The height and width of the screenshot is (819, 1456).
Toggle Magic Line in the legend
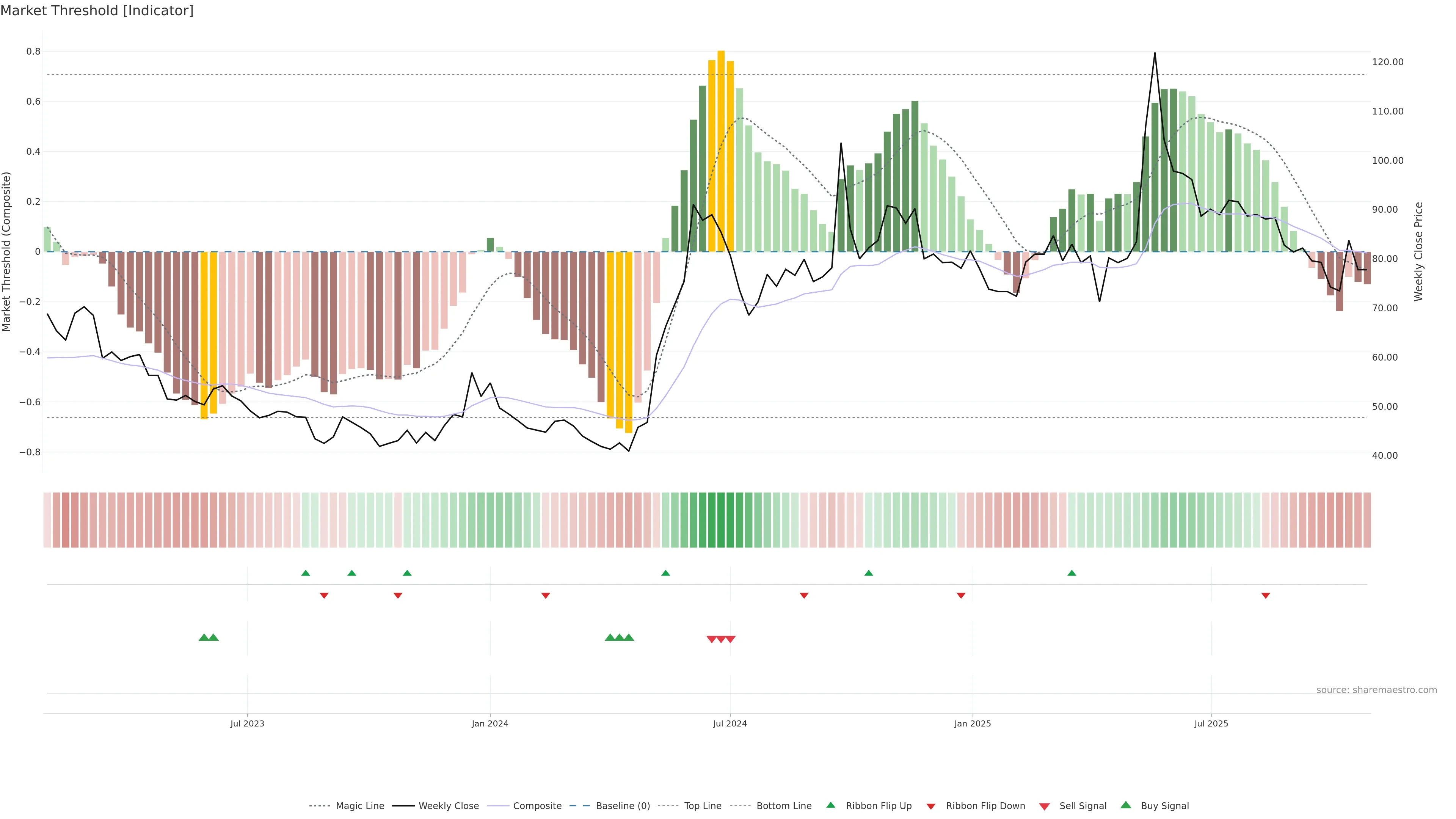coord(359,806)
